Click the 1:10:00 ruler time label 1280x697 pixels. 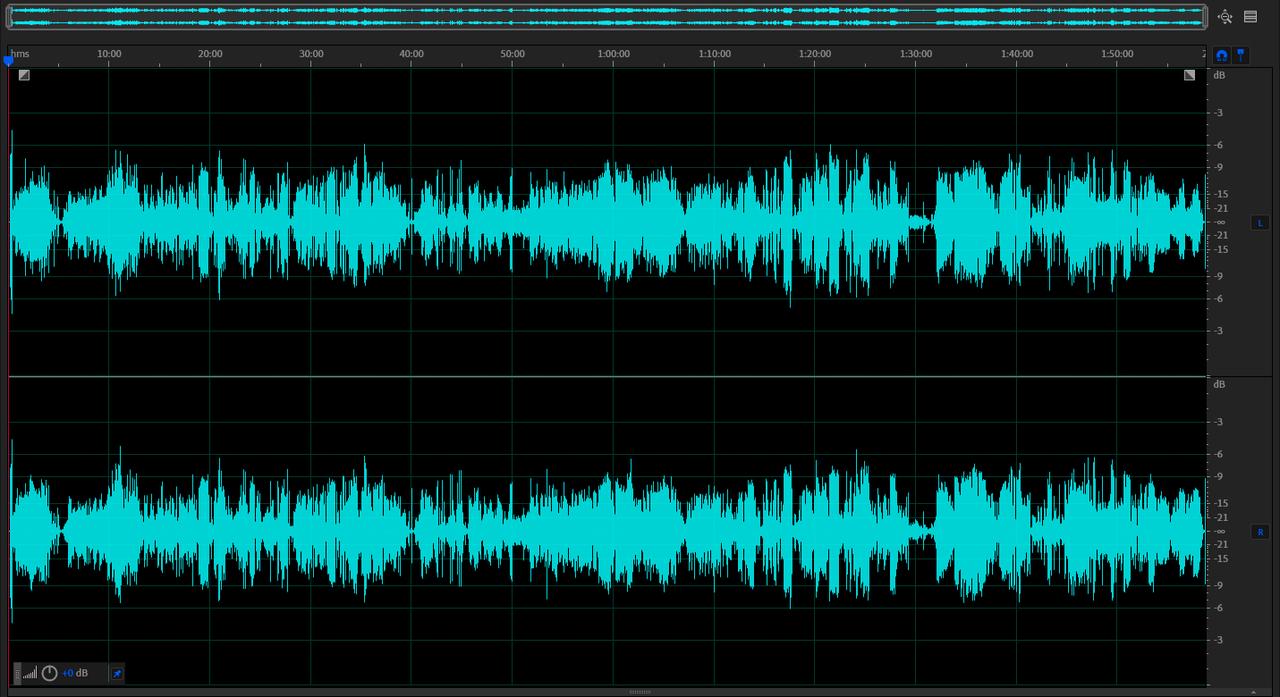[714, 54]
